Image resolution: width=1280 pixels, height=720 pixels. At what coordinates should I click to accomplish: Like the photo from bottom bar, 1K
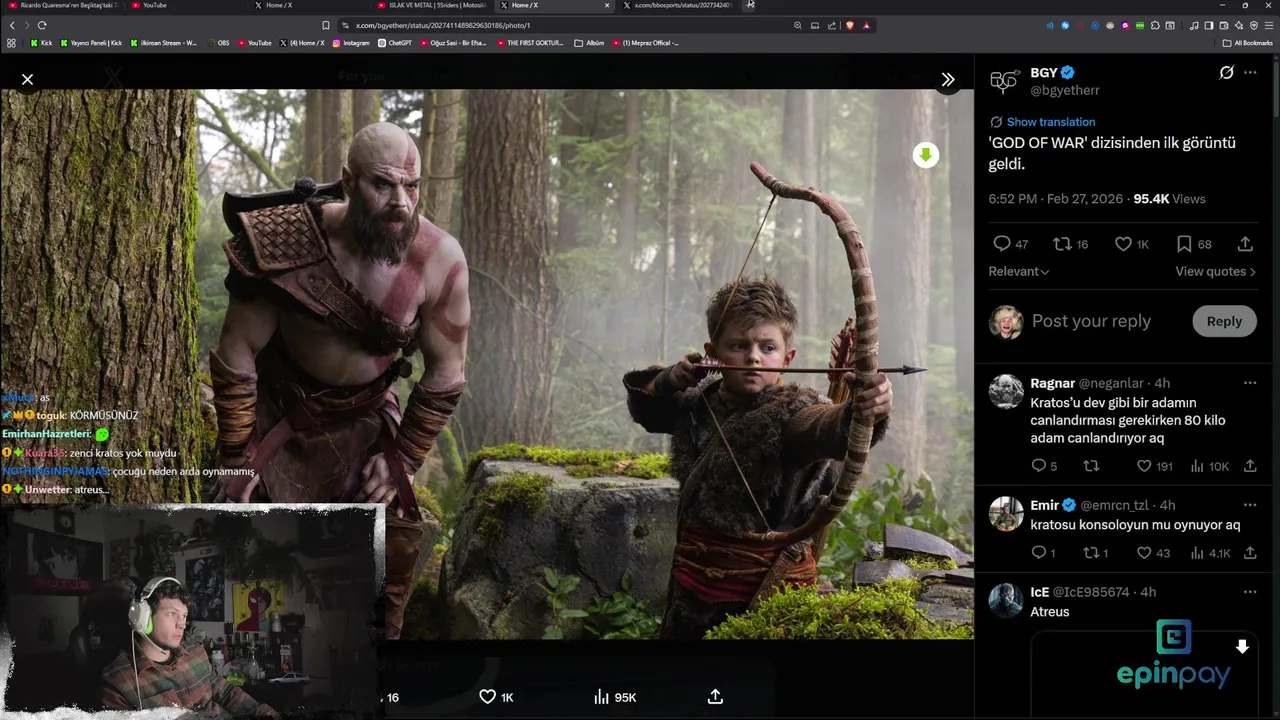tap(487, 697)
